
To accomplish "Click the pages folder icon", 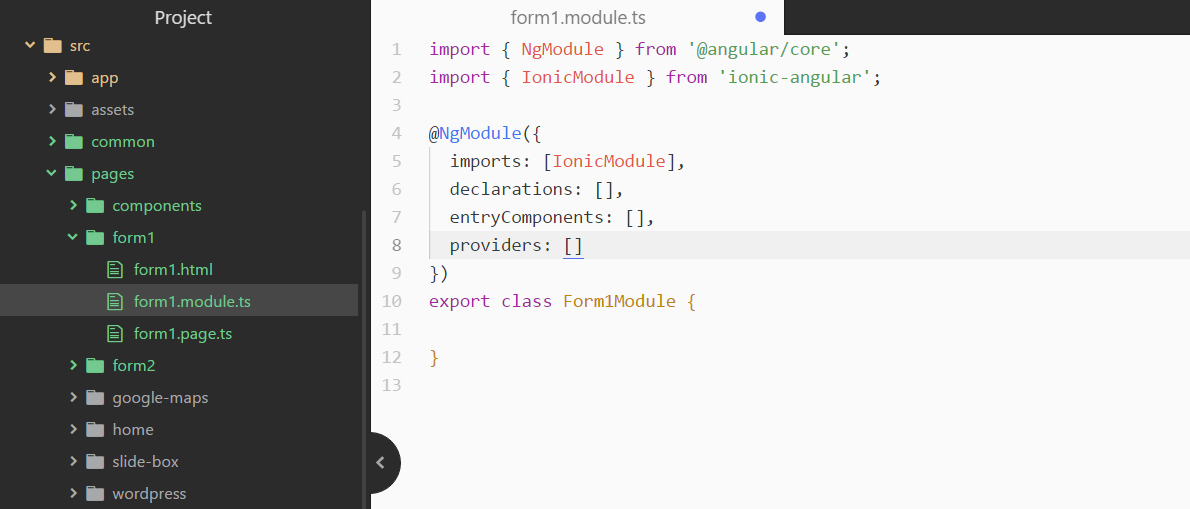I will point(74,174).
